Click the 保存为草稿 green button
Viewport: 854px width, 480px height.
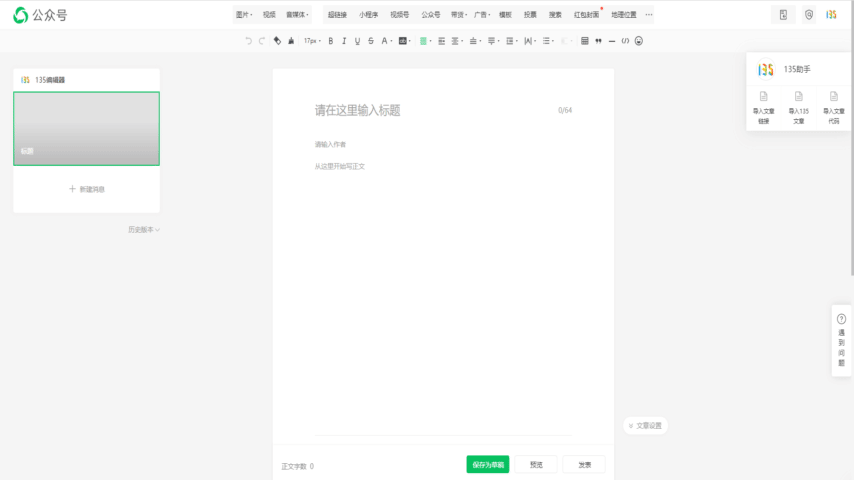click(x=487, y=465)
